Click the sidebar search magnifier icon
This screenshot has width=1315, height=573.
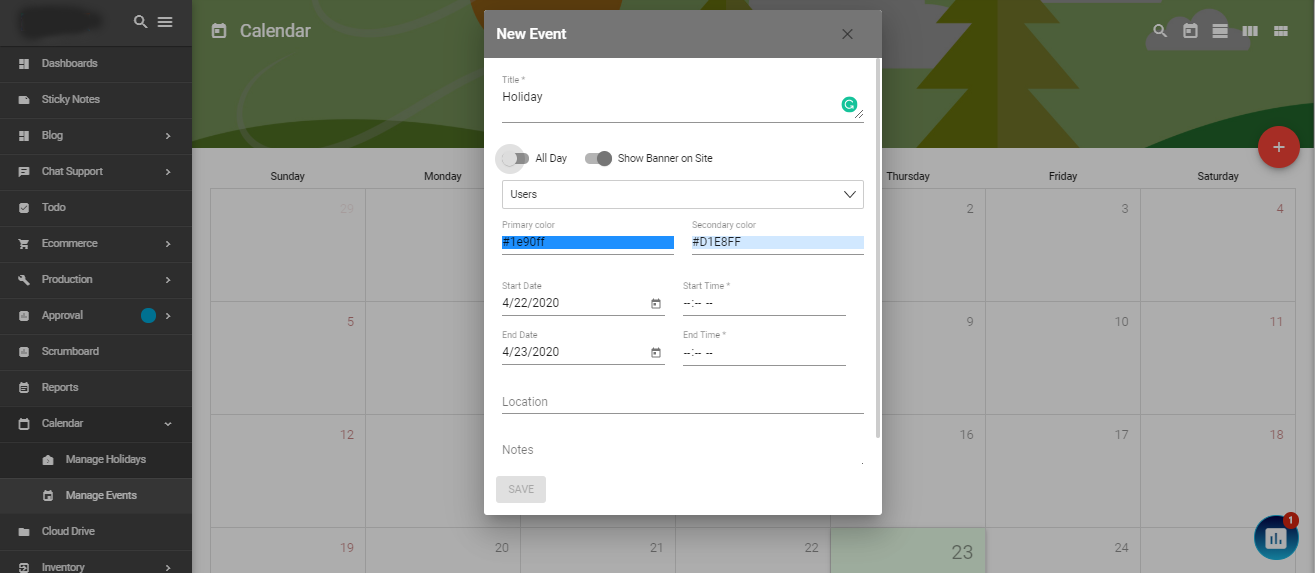click(141, 22)
